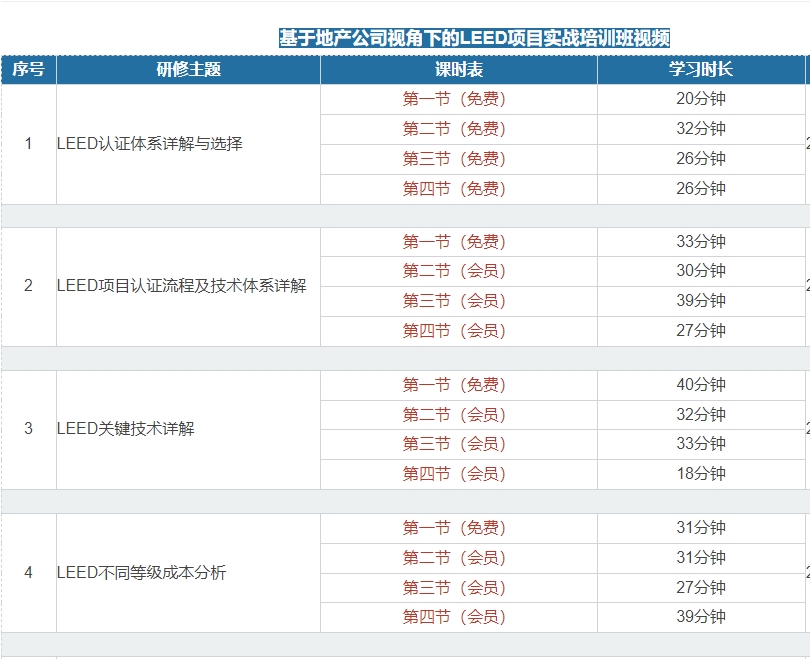This screenshot has width=810, height=659.
Task: Open member lesson 第二节（会员）in topic 2
Action: 457,270
